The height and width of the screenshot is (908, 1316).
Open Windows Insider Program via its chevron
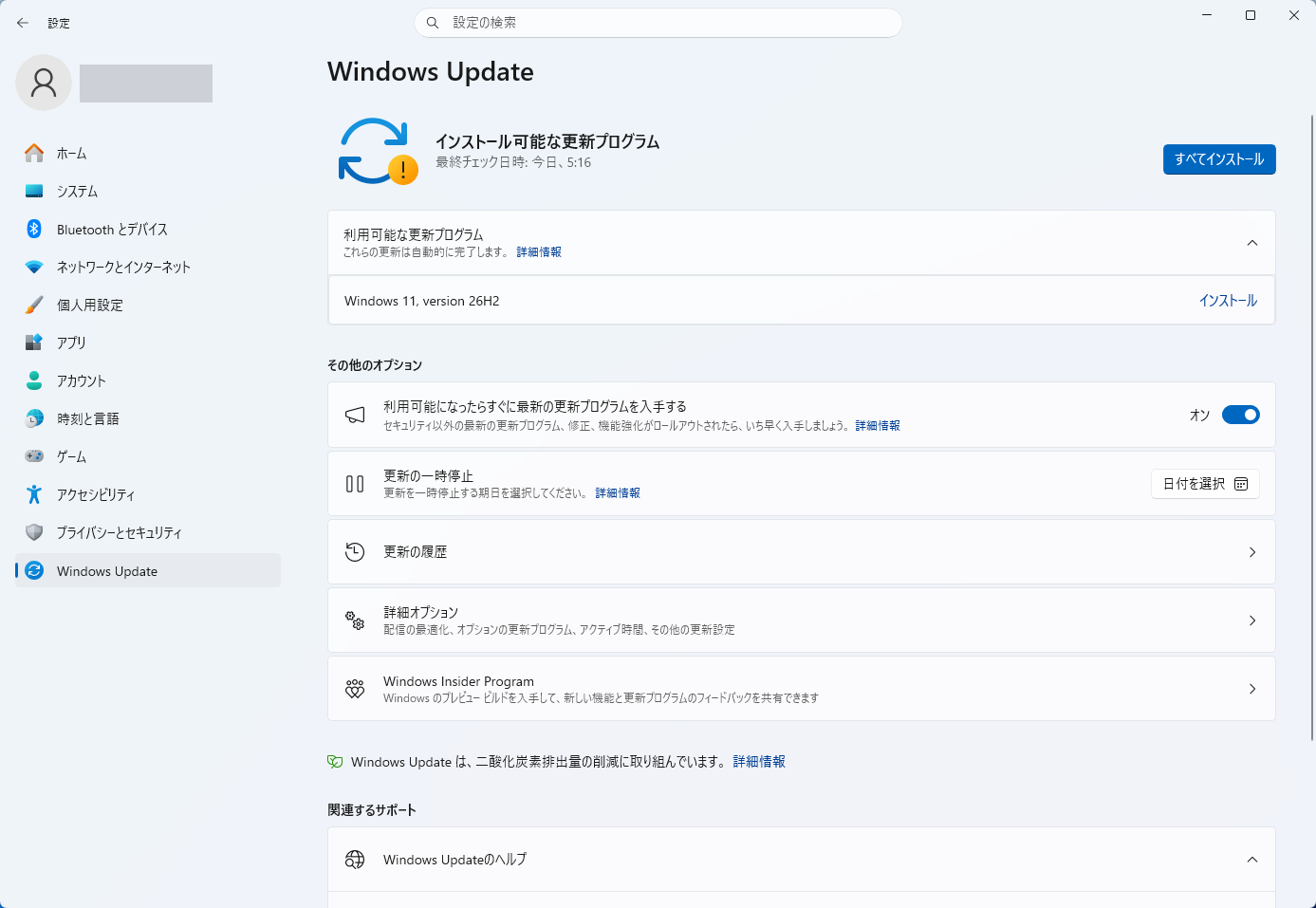(x=1252, y=689)
